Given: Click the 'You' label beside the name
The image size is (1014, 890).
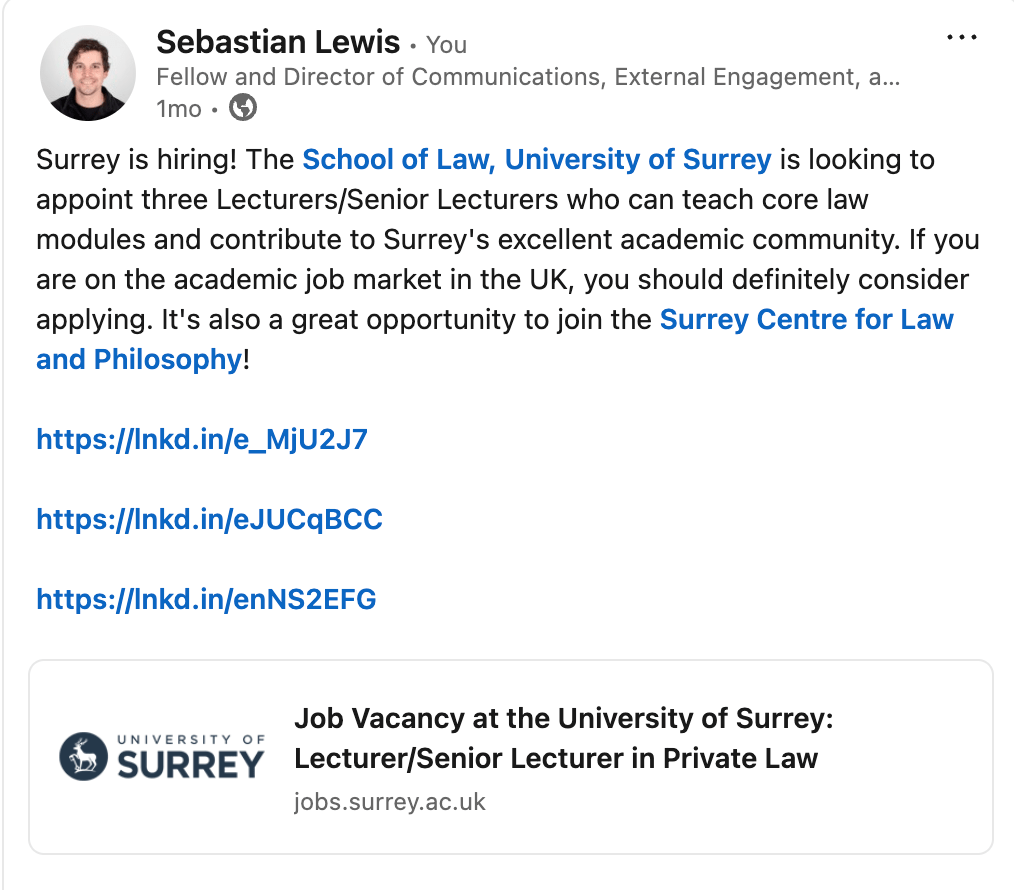Looking at the screenshot, I should click(x=446, y=44).
